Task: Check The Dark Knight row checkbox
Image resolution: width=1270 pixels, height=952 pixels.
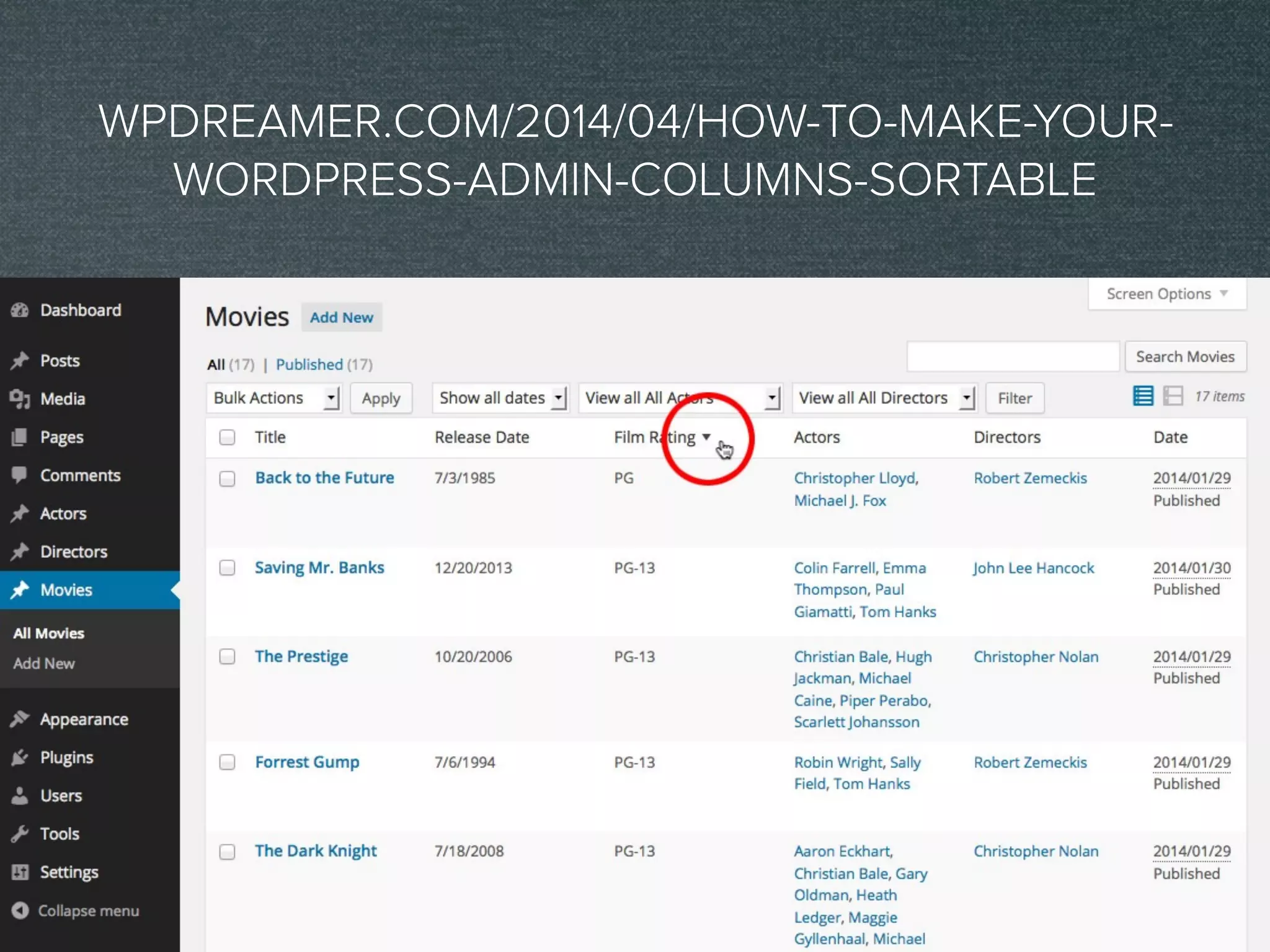Action: (x=228, y=852)
